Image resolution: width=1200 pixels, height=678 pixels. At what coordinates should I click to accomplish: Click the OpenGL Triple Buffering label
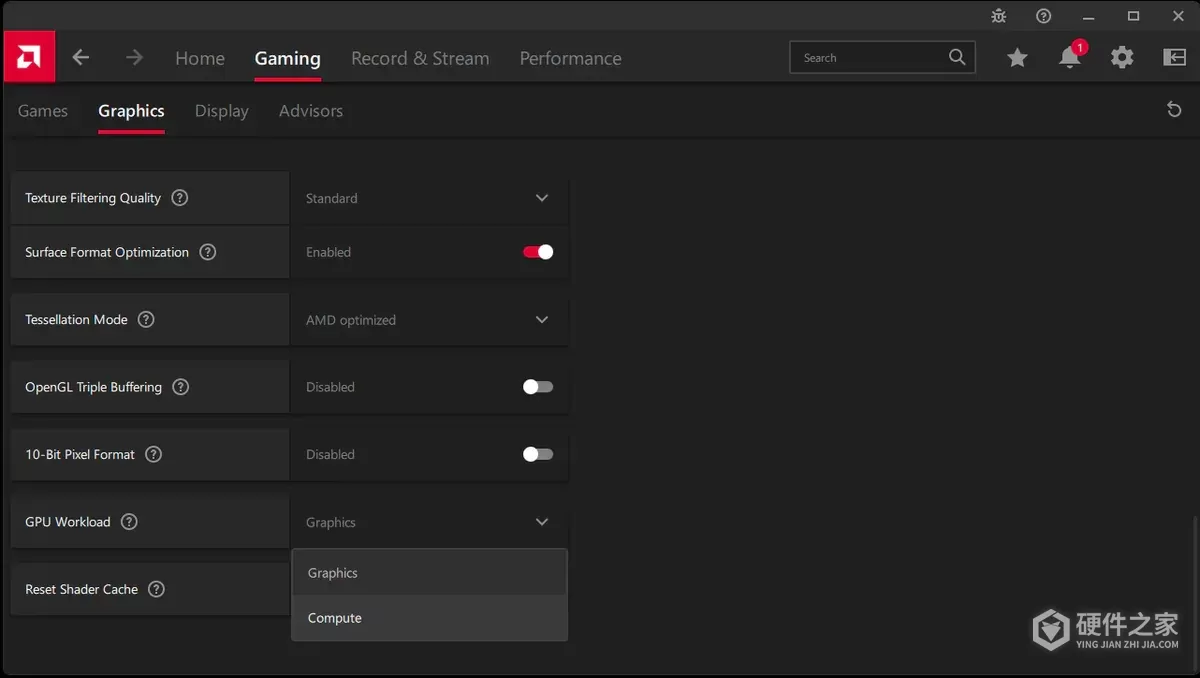[93, 387]
